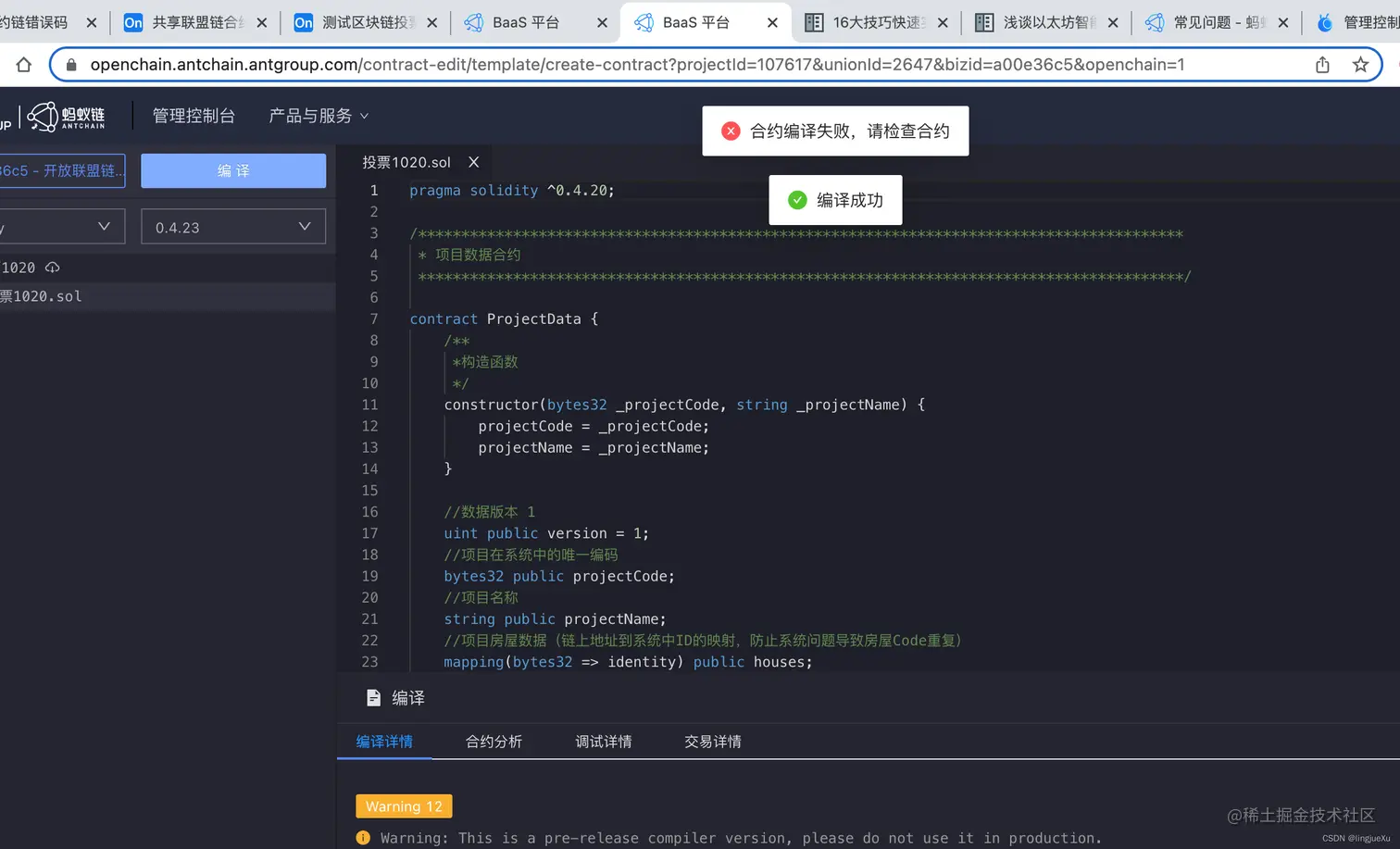Click the green check icon in 编译成功 toast
This screenshot has width=1400, height=849.
797,200
